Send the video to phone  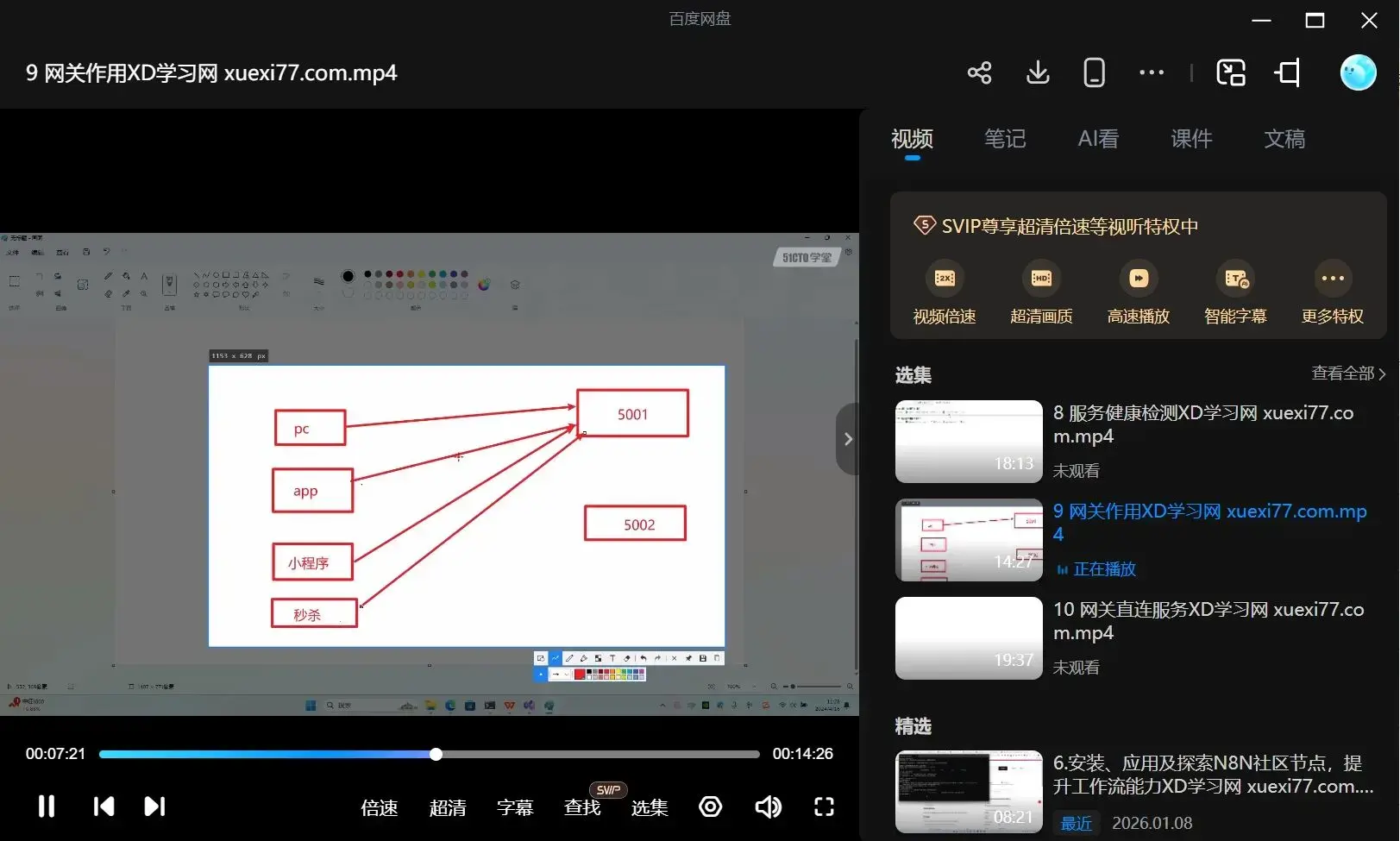point(1093,72)
